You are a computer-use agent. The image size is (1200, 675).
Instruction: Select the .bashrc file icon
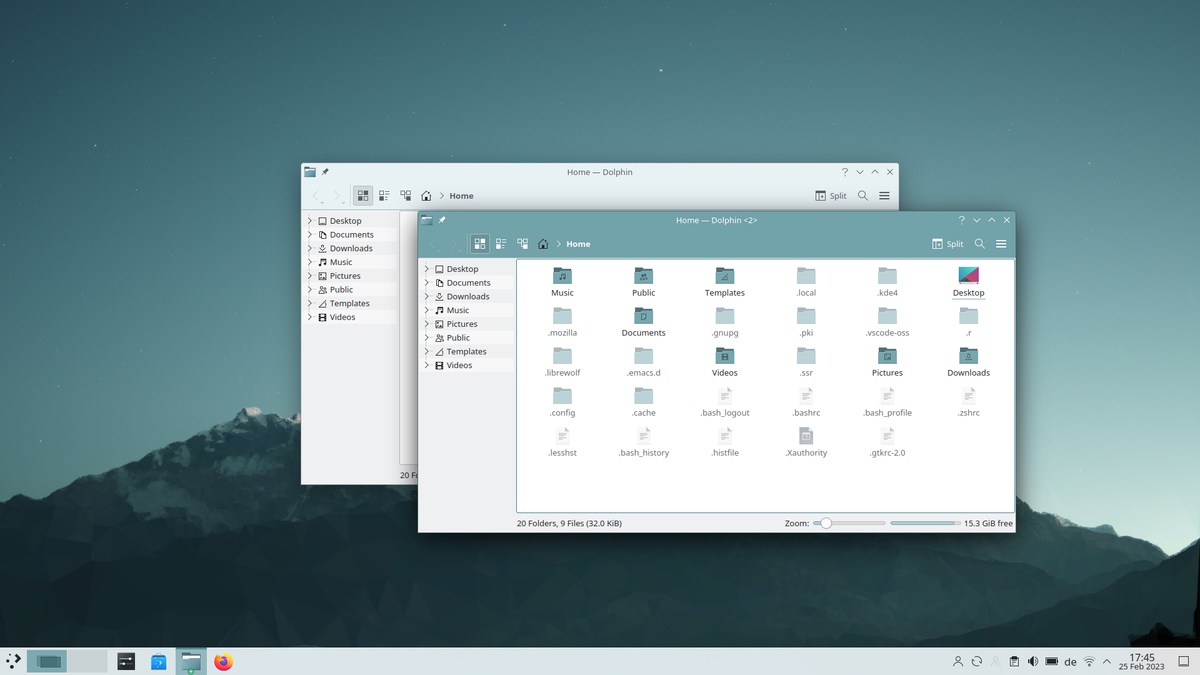point(806,396)
